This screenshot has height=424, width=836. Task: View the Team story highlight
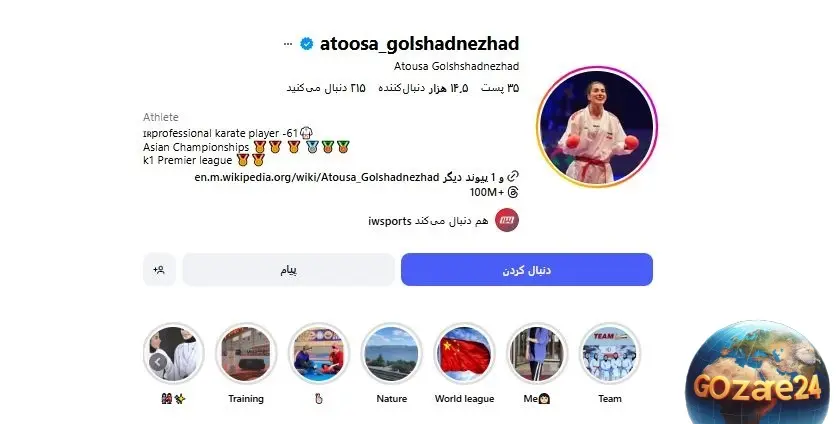click(x=609, y=353)
